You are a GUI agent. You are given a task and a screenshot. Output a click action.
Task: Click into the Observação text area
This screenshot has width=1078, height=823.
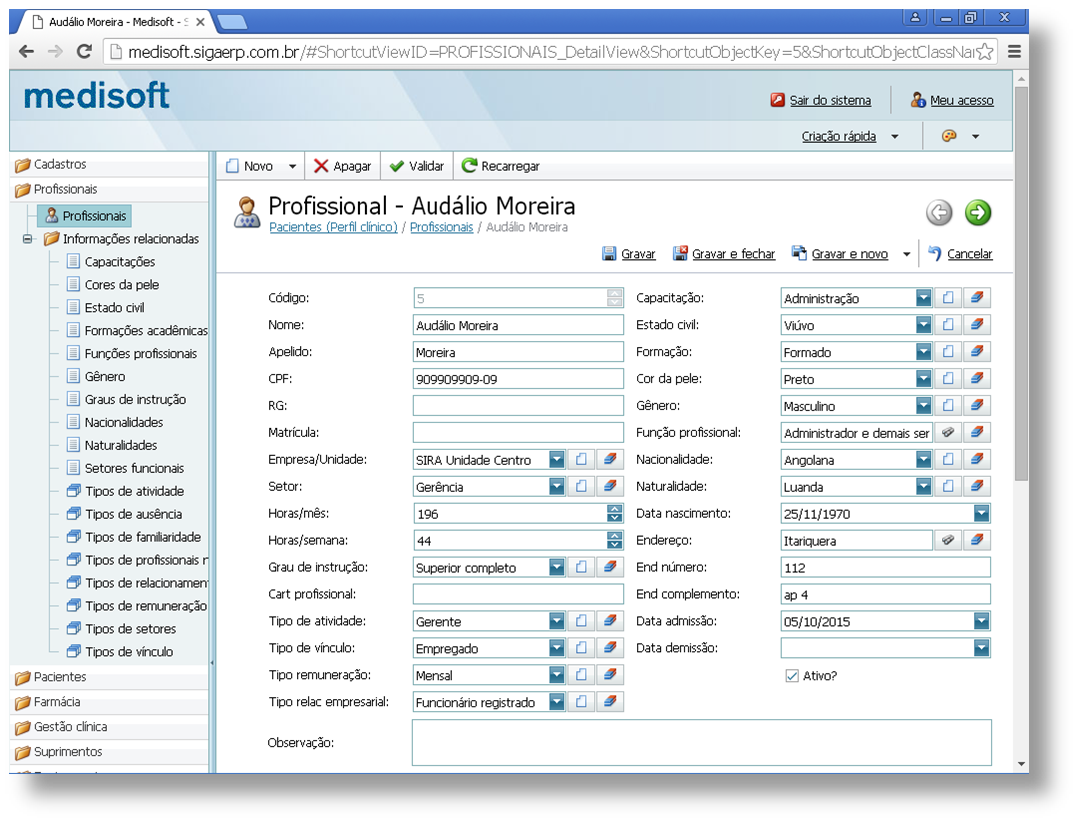[x=701, y=742]
